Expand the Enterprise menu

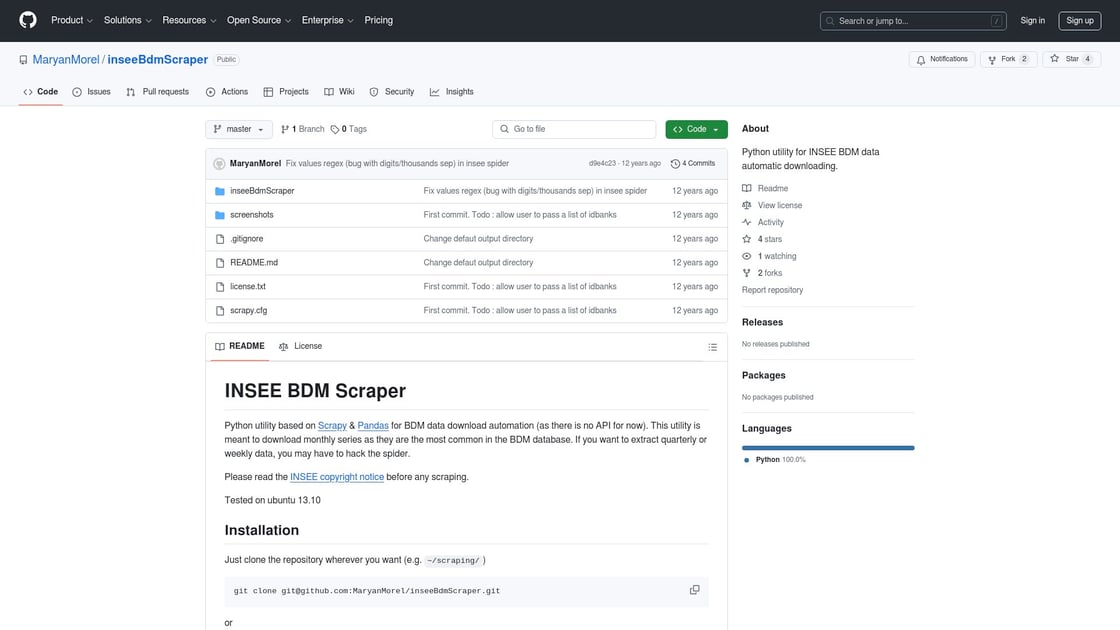point(327,20)
